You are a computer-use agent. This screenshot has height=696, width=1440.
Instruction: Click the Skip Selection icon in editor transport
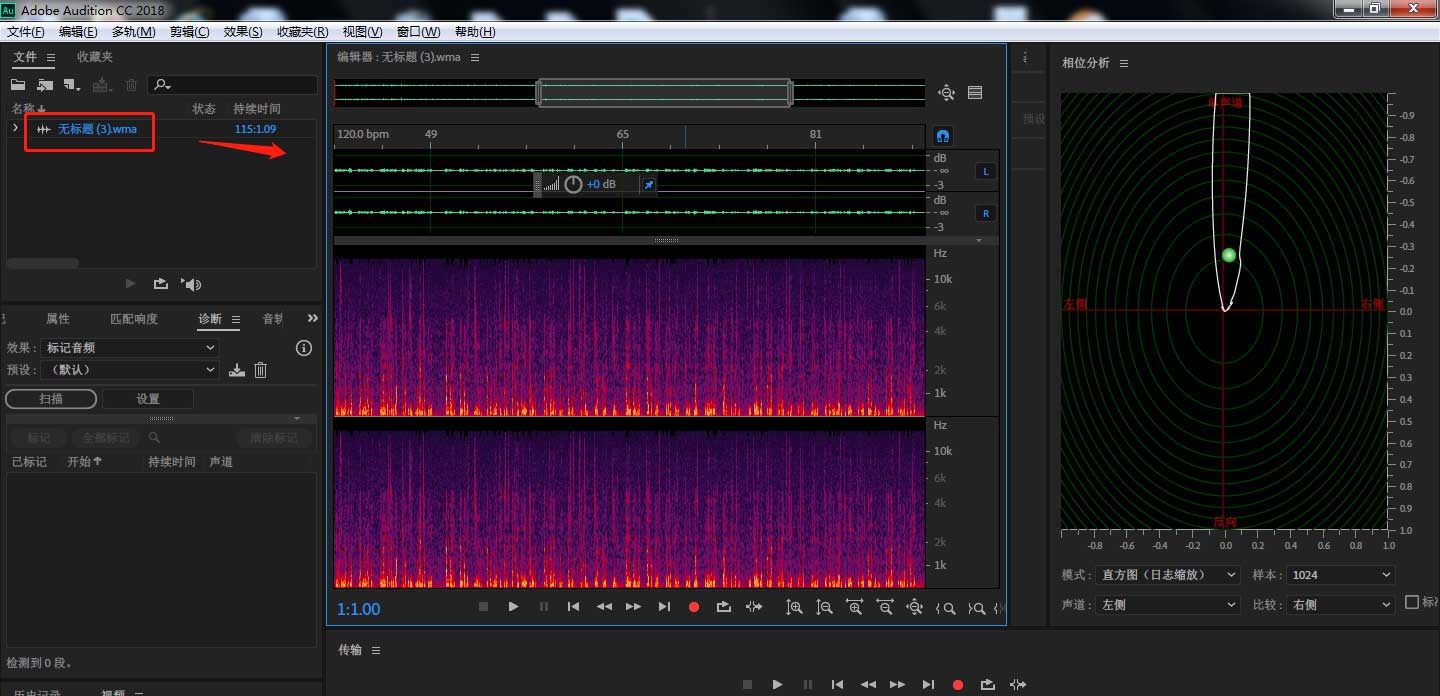[754, 607]
